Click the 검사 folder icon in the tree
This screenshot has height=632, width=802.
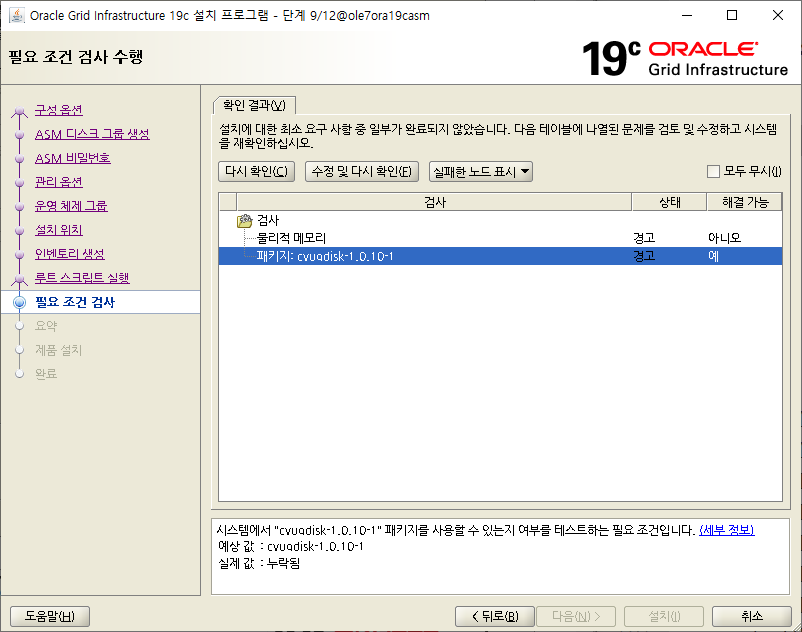click(x=244, y=220)
